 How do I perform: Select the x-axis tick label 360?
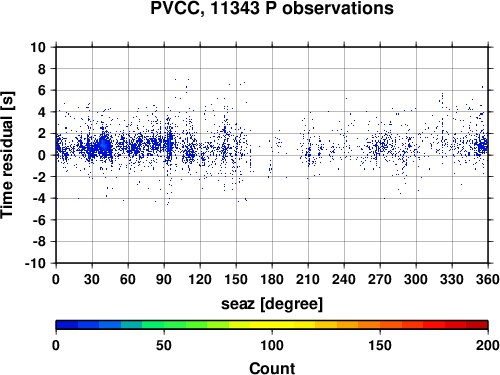tap(487, 279)
